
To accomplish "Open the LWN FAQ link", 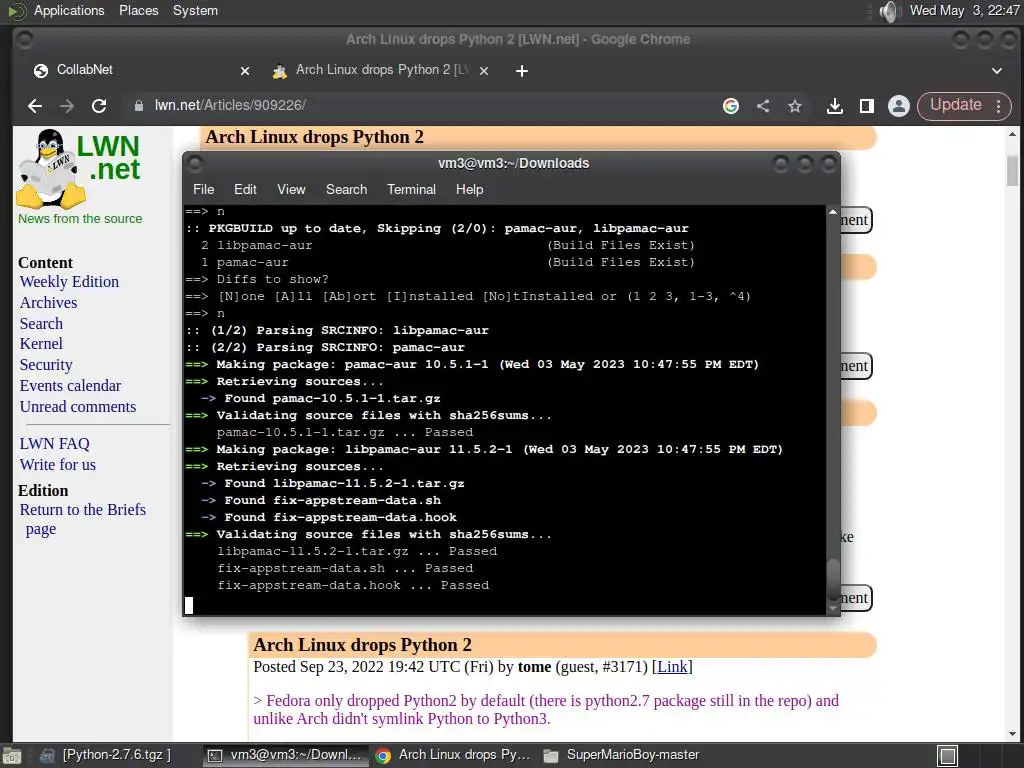I will (54, 443).
